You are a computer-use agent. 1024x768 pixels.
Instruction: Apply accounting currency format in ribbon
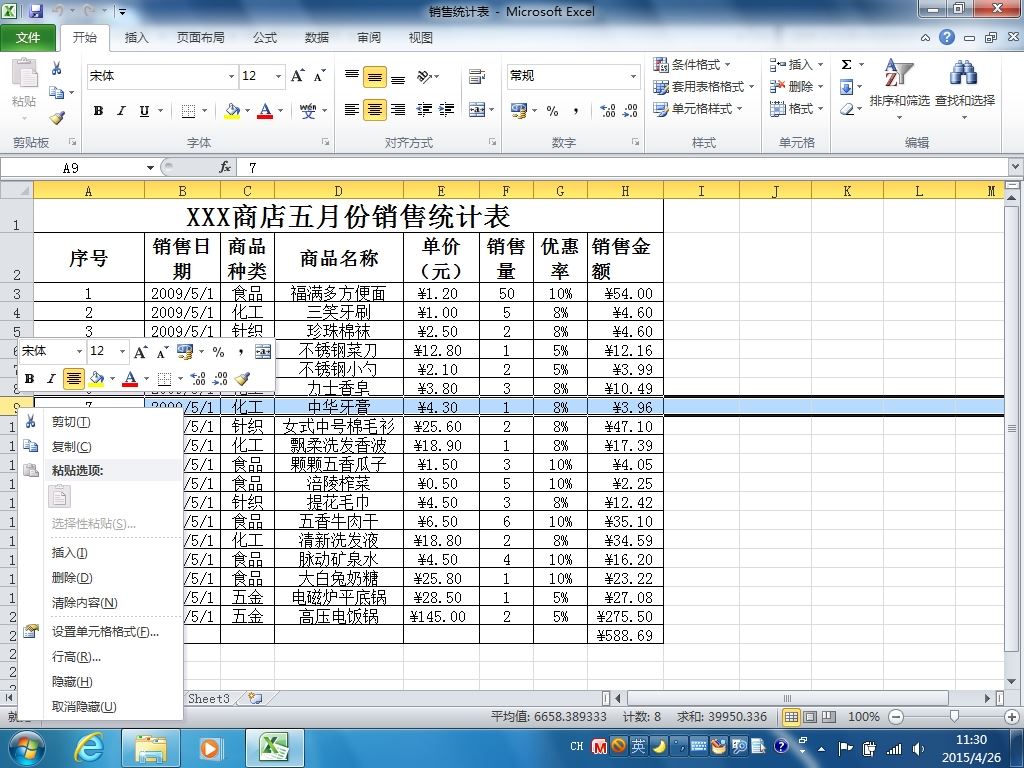coord(519,111)
